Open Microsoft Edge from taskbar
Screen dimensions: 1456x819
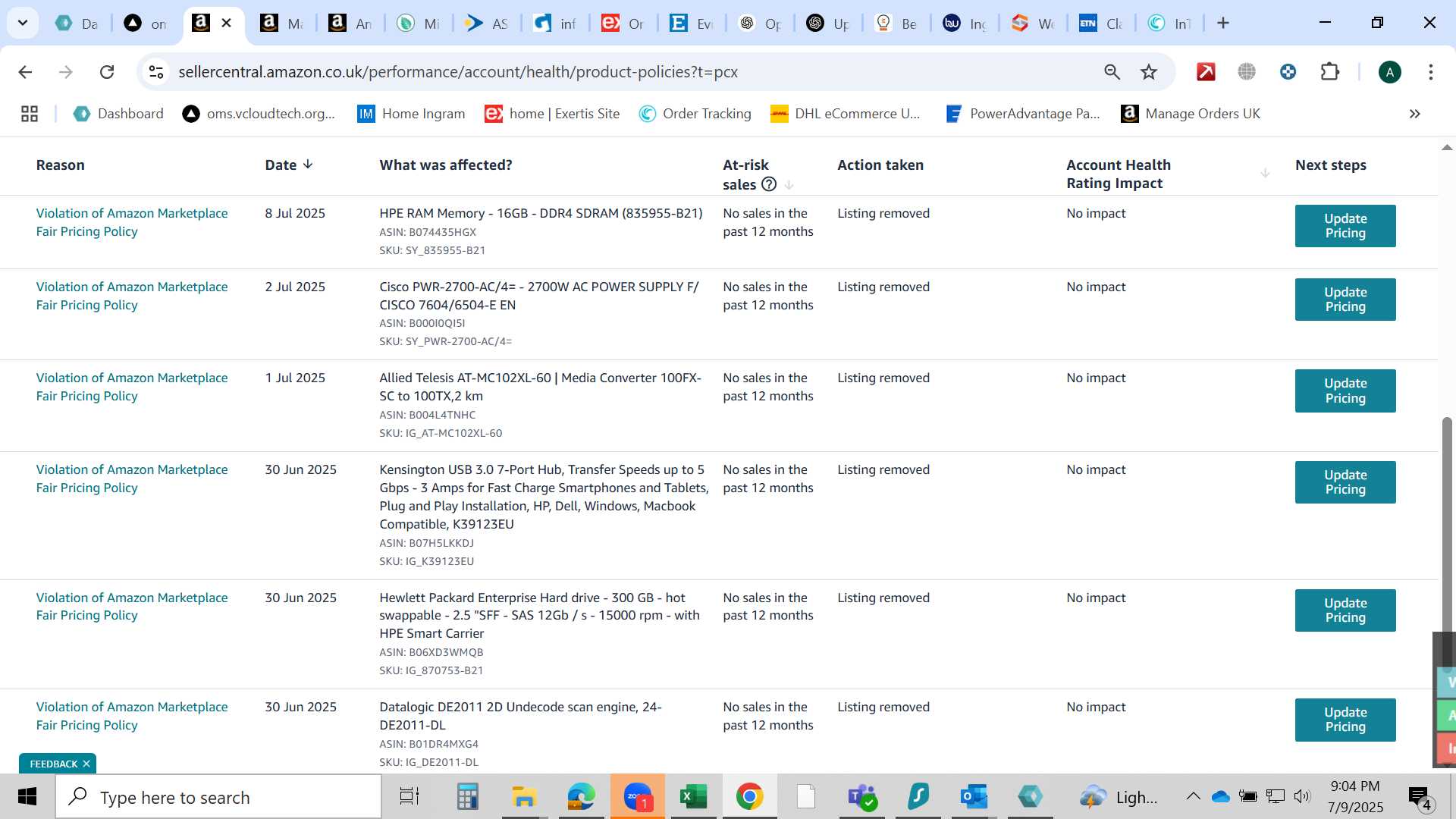click(581, 797)
